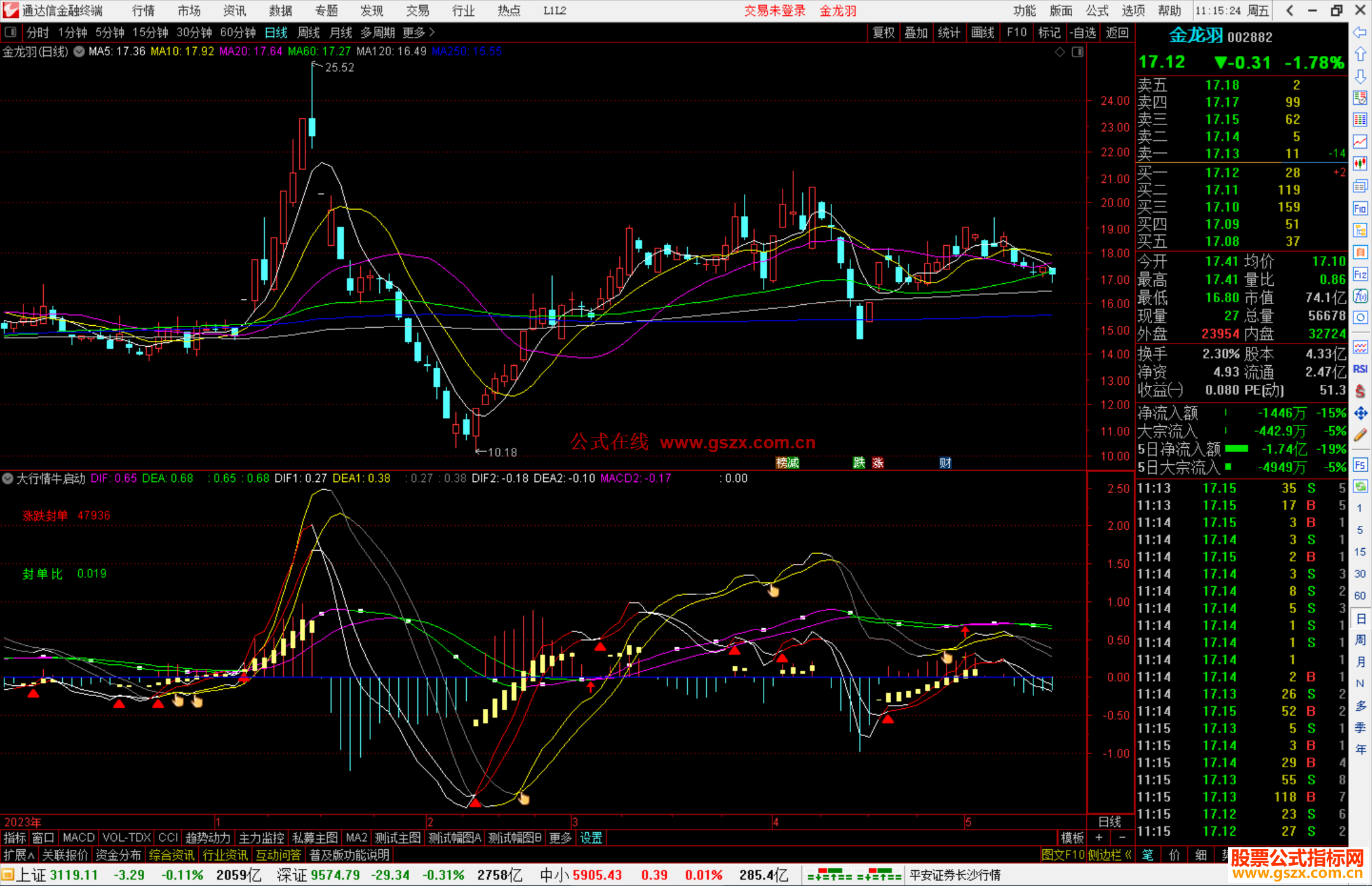This screenshot has width=1372, height=886.
Task: Switch to the 周线 period tab
Action: [309, 32]
